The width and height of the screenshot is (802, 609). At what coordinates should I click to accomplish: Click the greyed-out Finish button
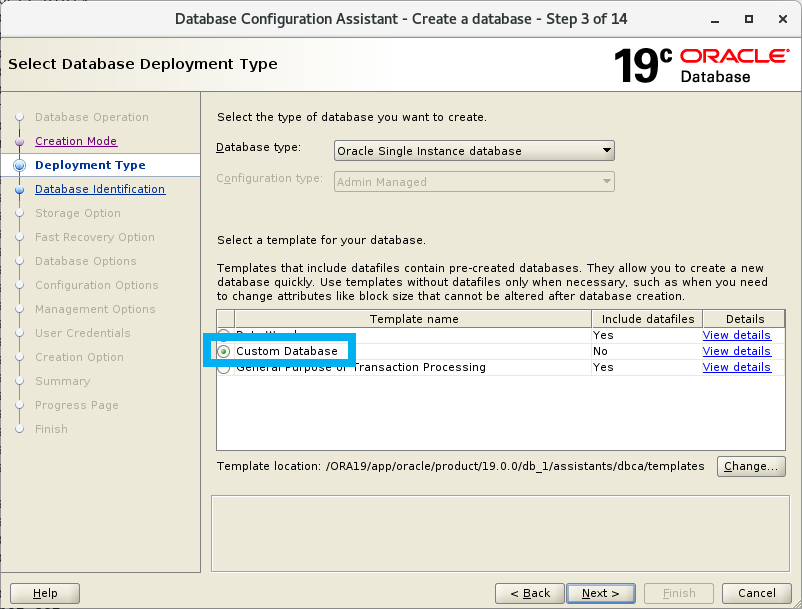pos(679,593)
